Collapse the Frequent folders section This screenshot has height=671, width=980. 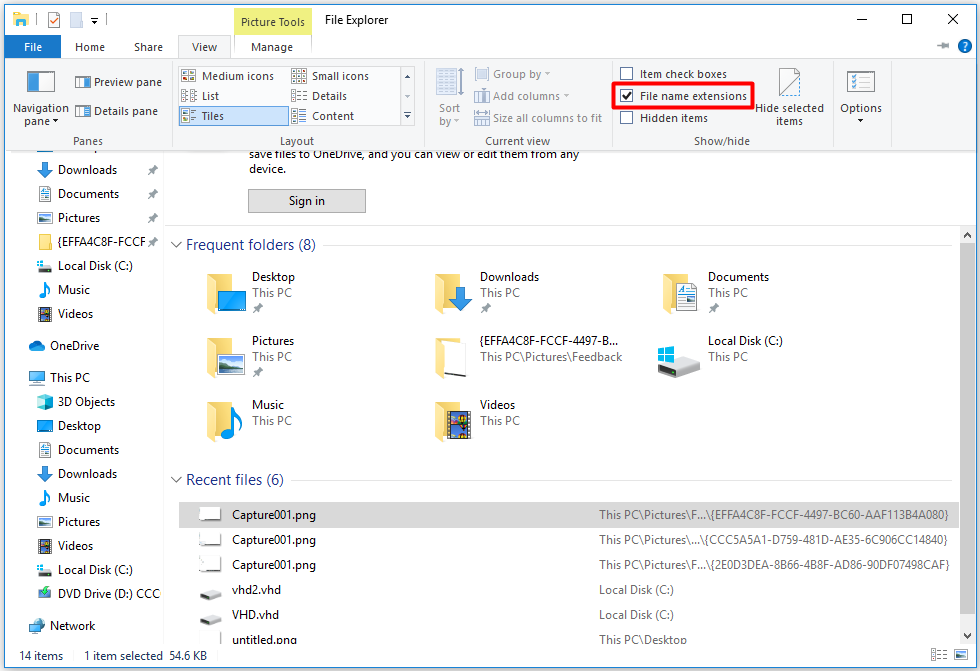click(176, 245)
